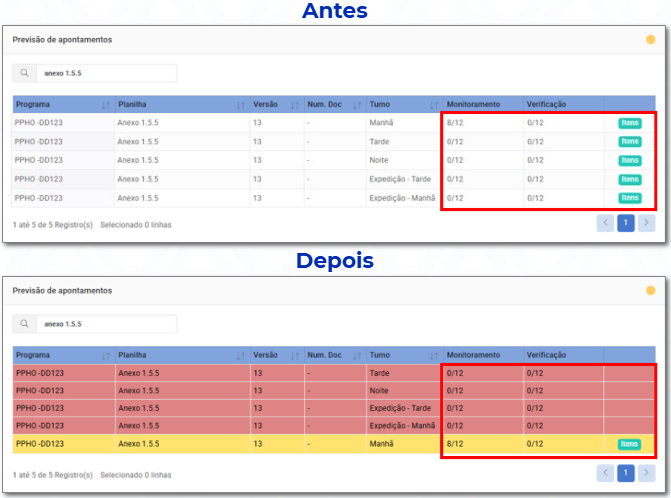Go to previous page in Depois pagination
671x498 pixels.
[605, 473]
